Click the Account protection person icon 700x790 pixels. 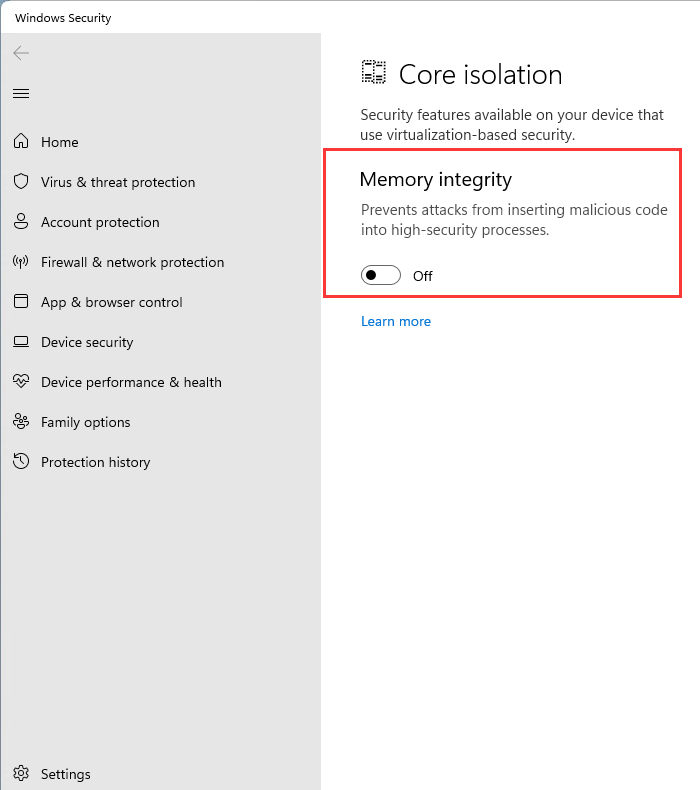click(x=21, y=221)
